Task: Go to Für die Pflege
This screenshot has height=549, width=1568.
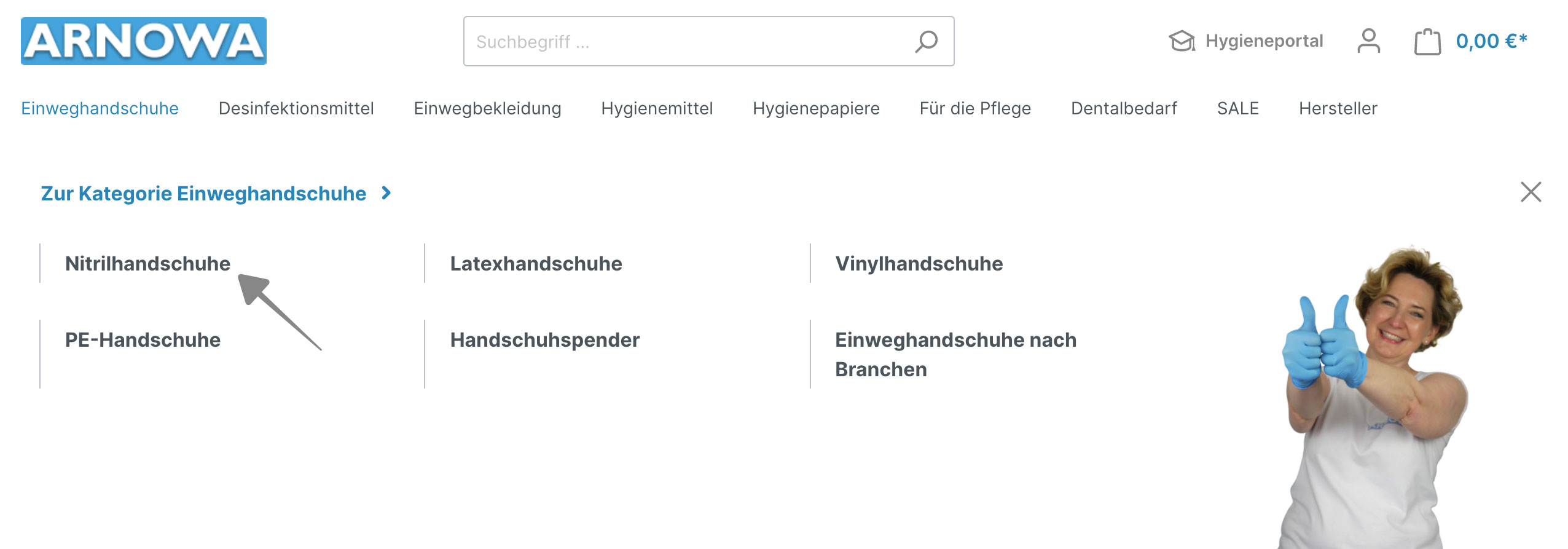Action: click(x=975, y=108)
